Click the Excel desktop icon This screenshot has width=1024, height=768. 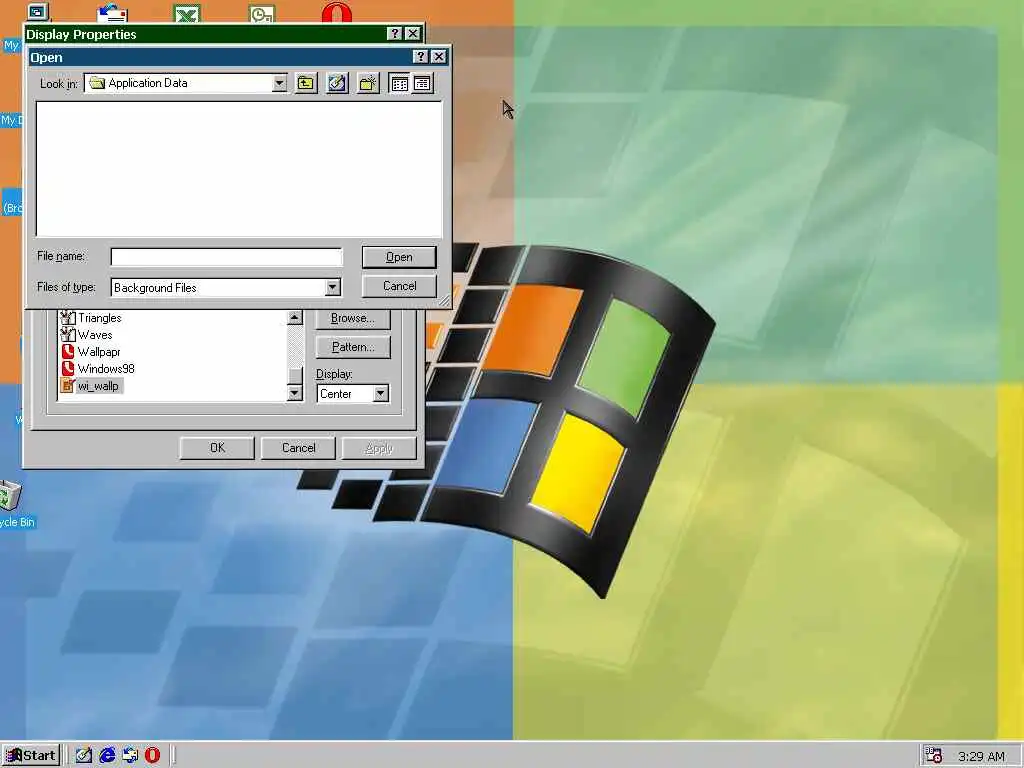pyautogui.click(x=187, y=12)
